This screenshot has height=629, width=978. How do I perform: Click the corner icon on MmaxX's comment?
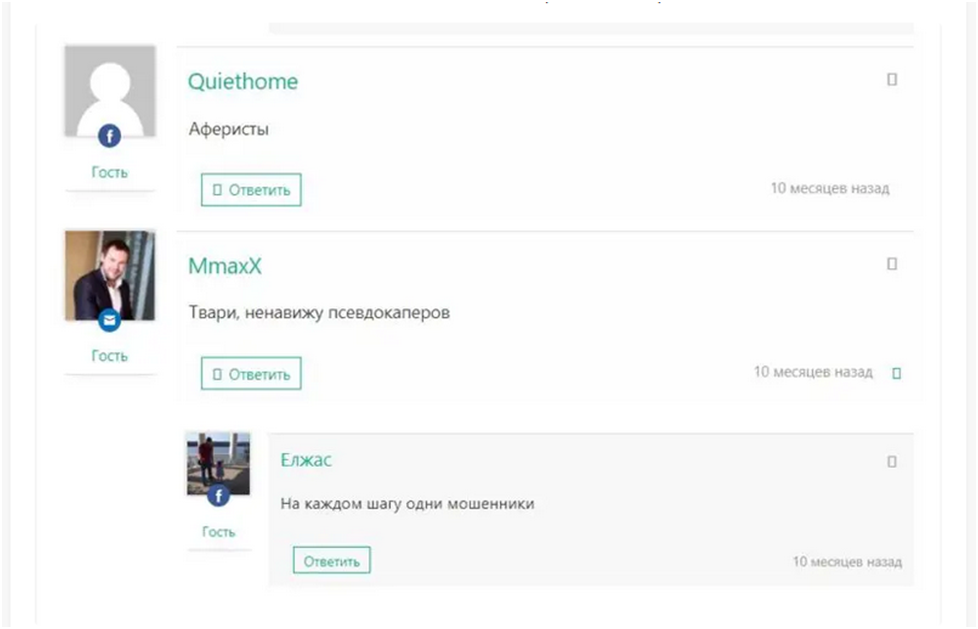tap(892, 264)
